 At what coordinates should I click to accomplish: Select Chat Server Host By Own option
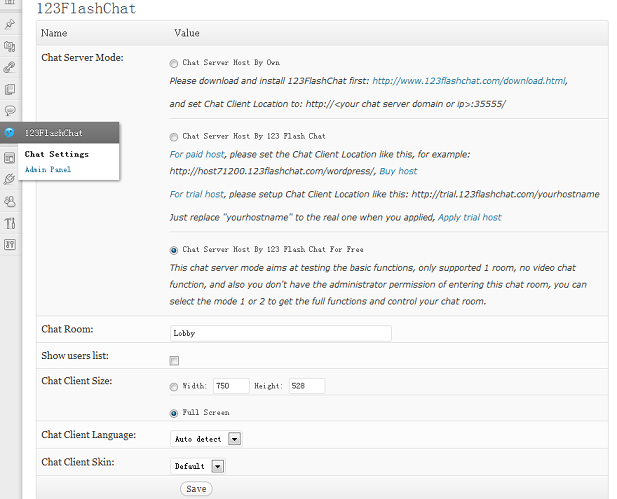click(175, 63)
